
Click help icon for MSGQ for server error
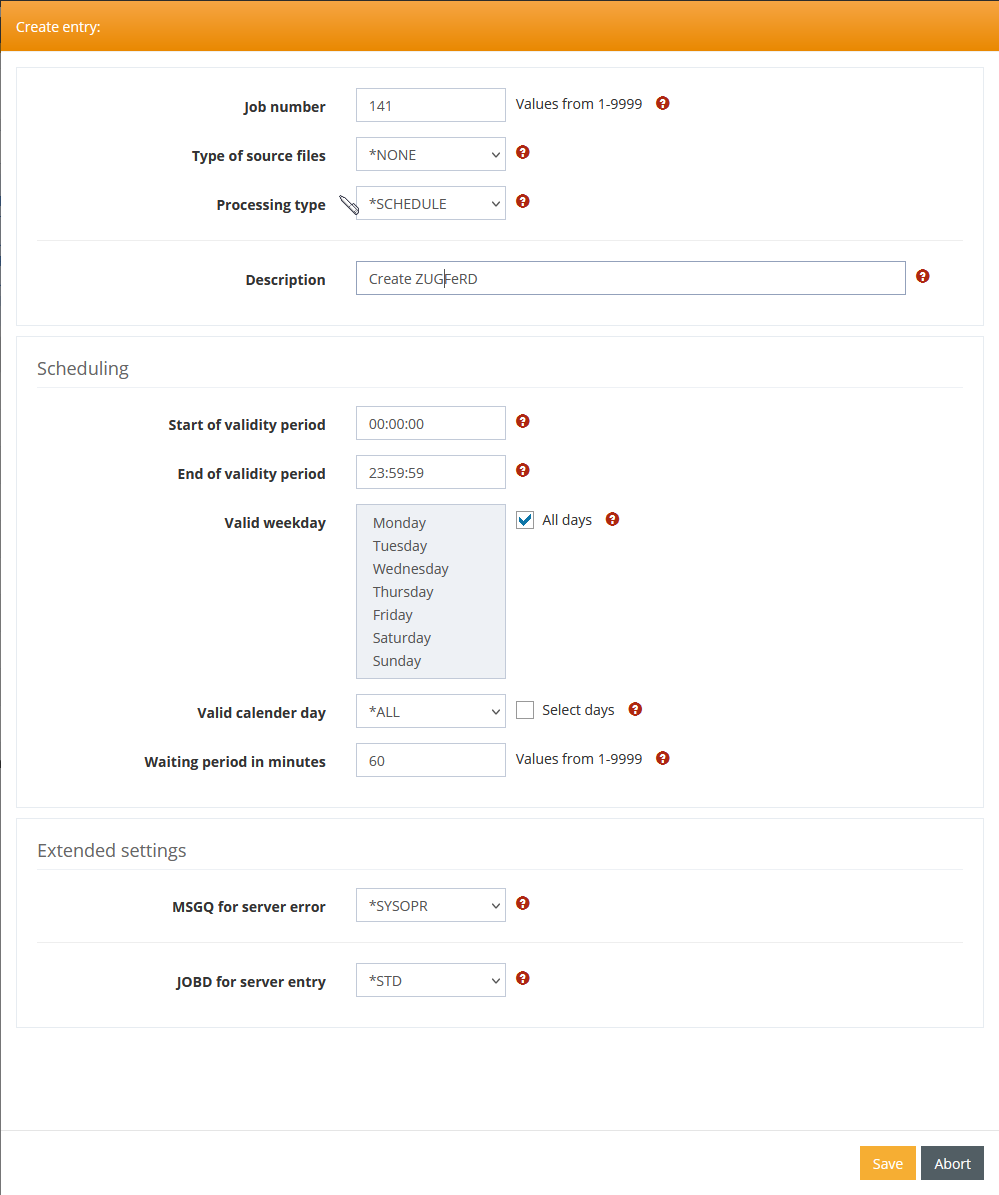[522, 904]
